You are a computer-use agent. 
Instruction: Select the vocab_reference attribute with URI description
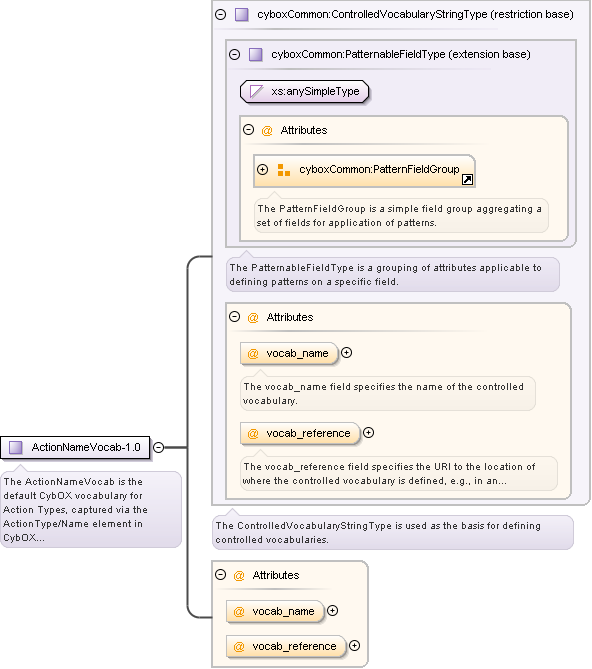pos(300,433)
